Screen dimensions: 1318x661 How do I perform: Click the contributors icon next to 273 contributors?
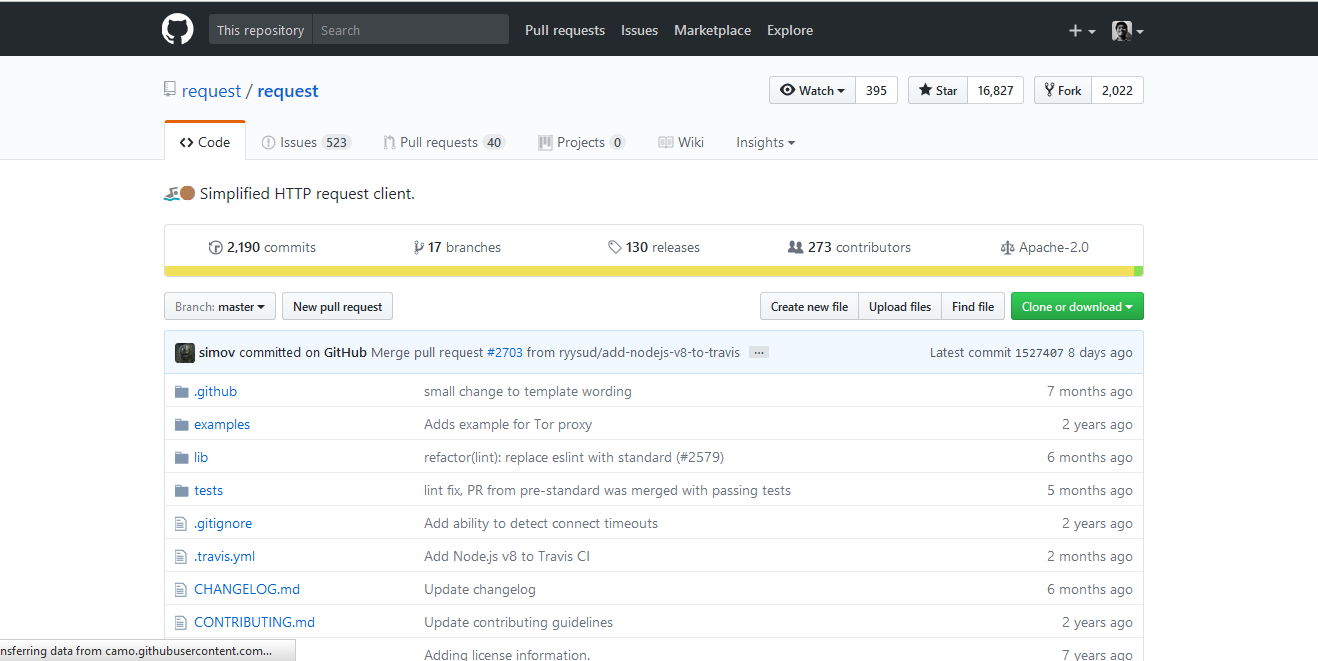point(795,247)
